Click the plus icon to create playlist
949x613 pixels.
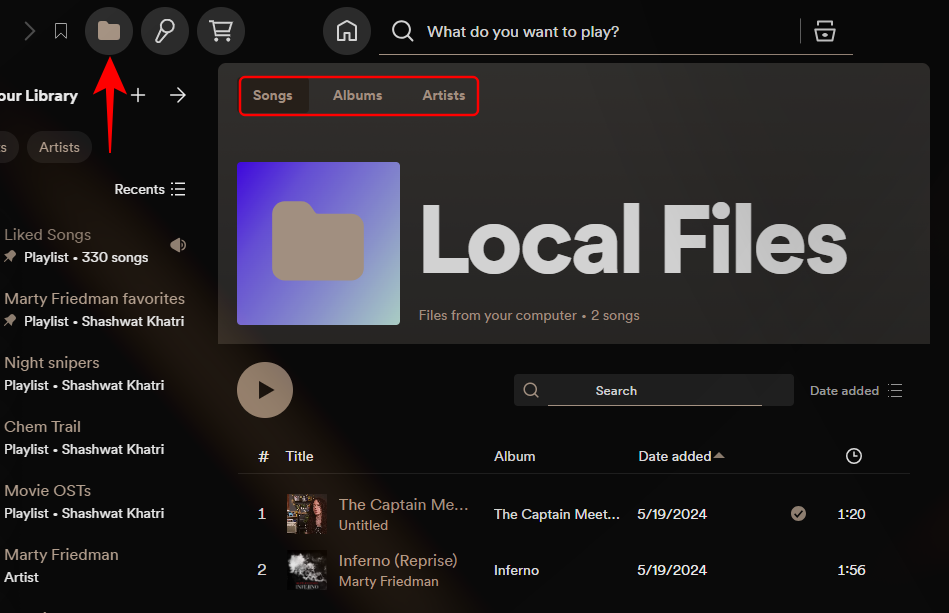coord(138,95)
